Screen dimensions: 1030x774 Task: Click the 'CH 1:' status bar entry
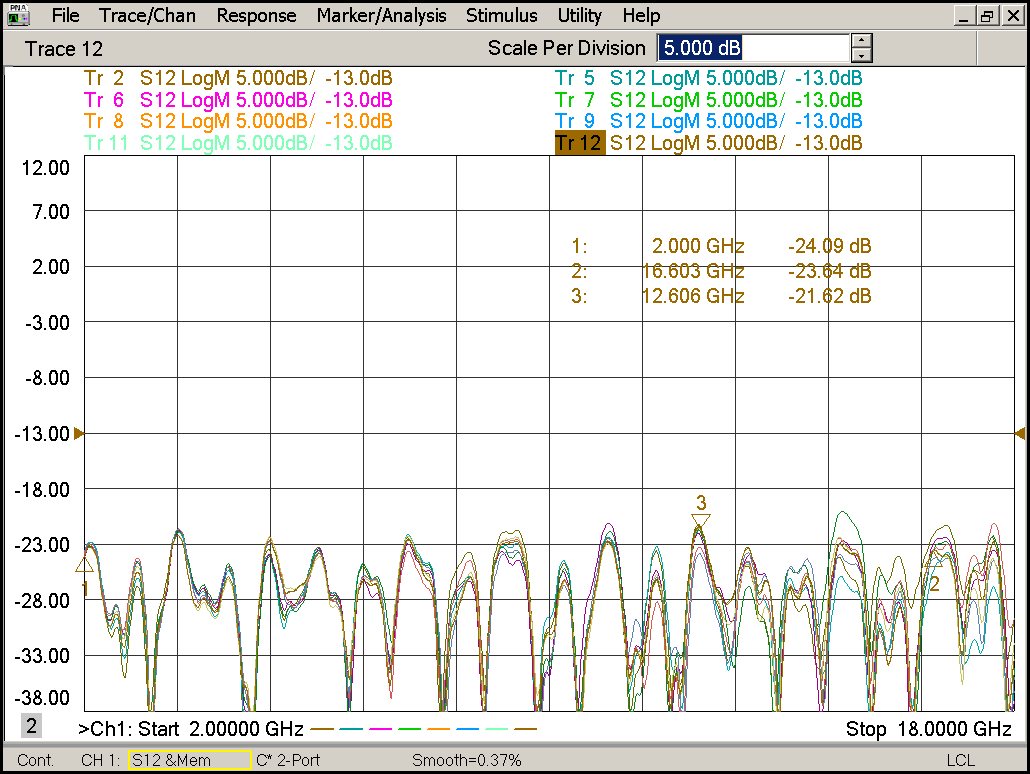101,760
